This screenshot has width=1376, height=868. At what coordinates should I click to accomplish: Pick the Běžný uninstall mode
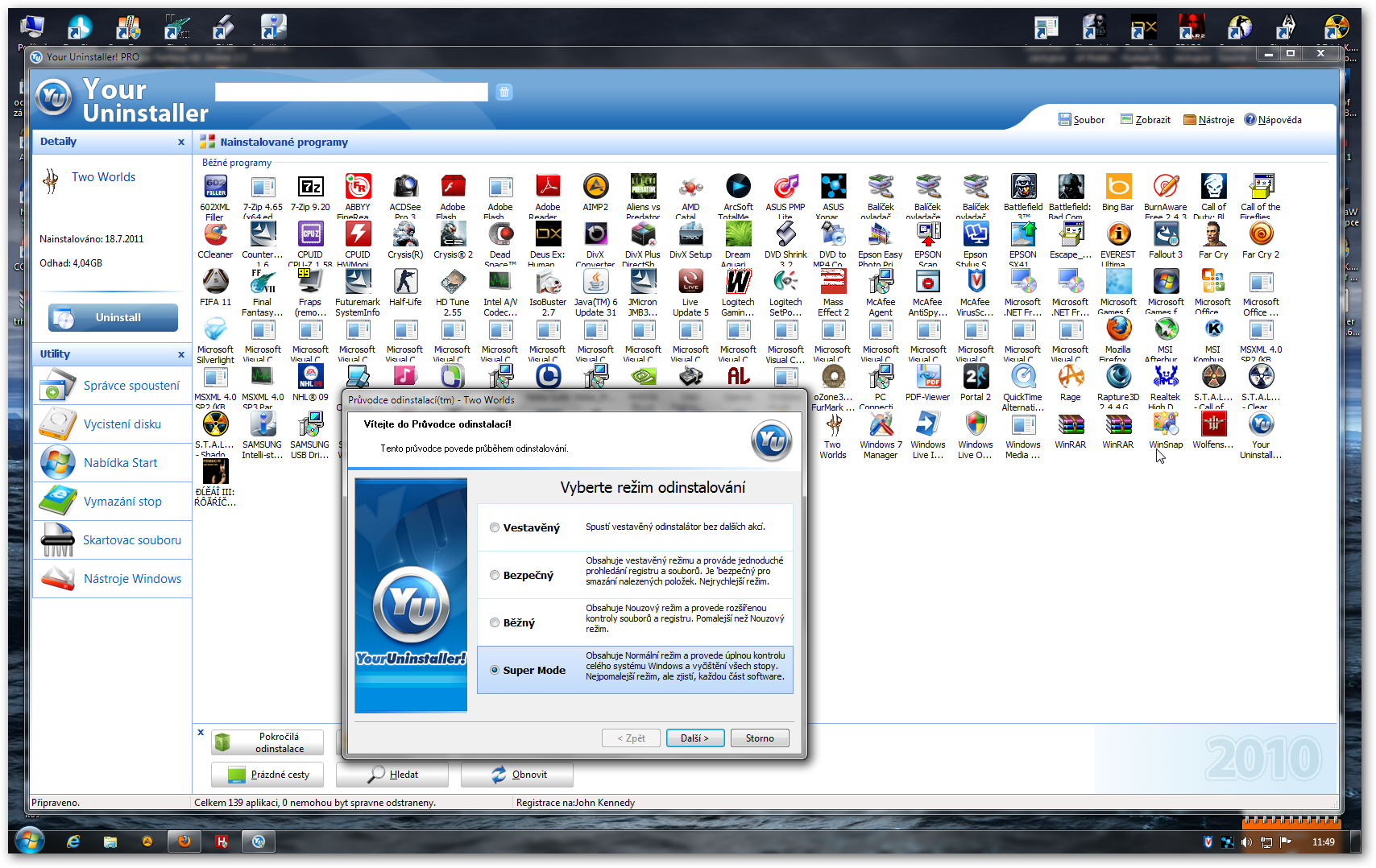[x=495, y=623]
